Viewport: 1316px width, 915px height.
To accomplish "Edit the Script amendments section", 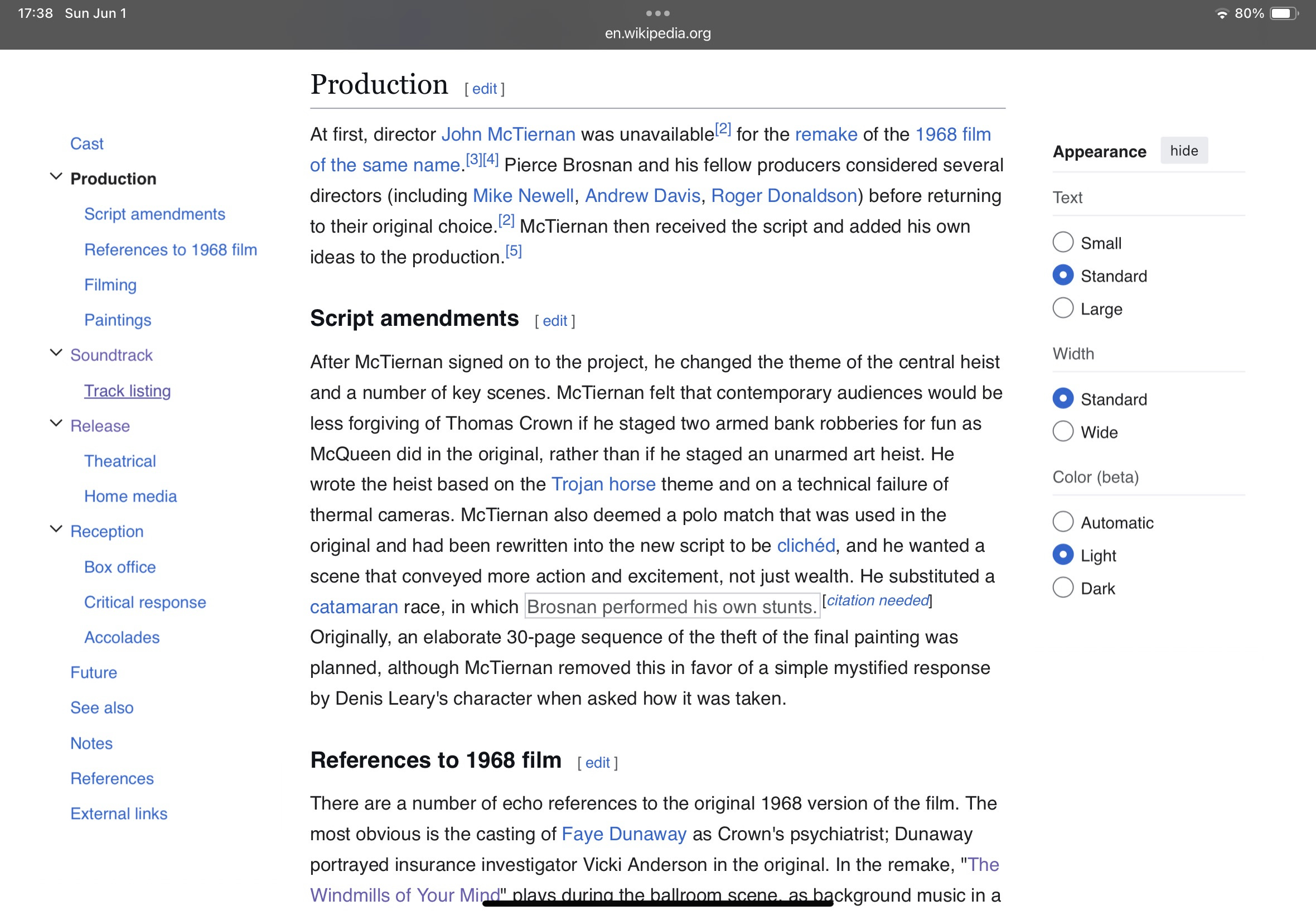I will pos(554,321).
